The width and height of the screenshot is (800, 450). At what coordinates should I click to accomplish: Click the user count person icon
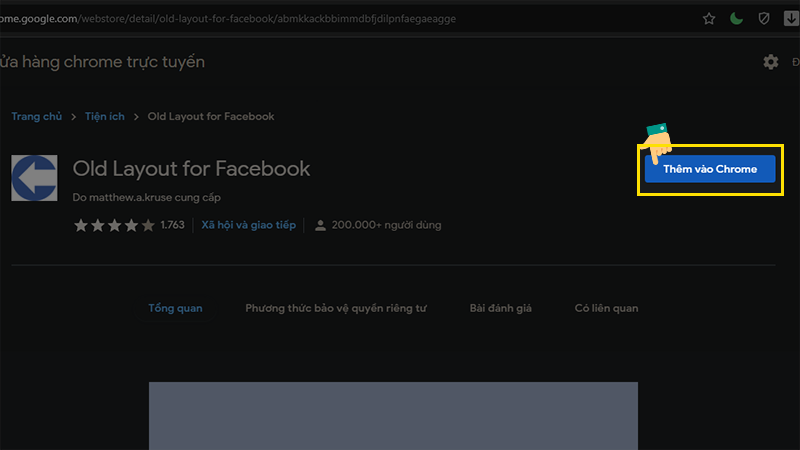tap(320, 225)
